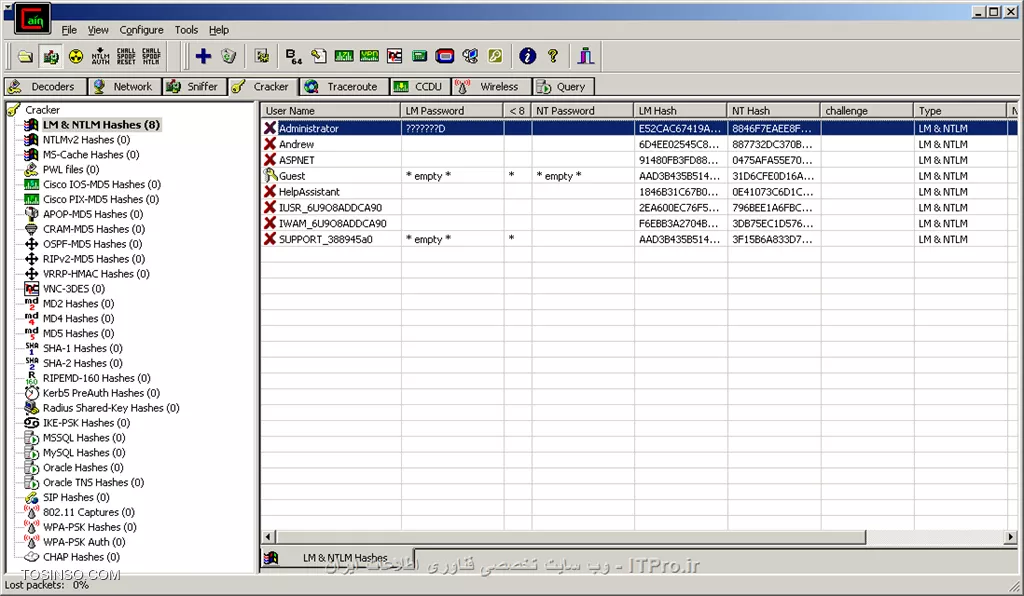Click the CHALL SPOOF NTLM toolbar icon

pos(151,56)
